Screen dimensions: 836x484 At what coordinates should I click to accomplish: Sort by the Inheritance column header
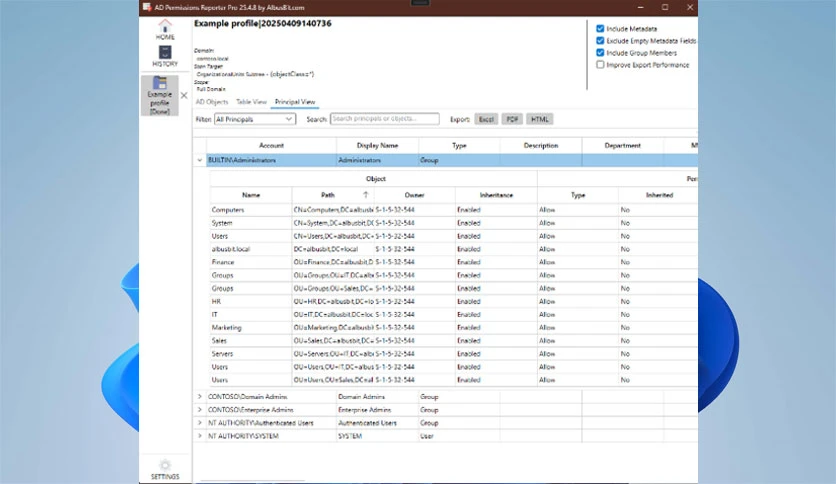(496, 195)
